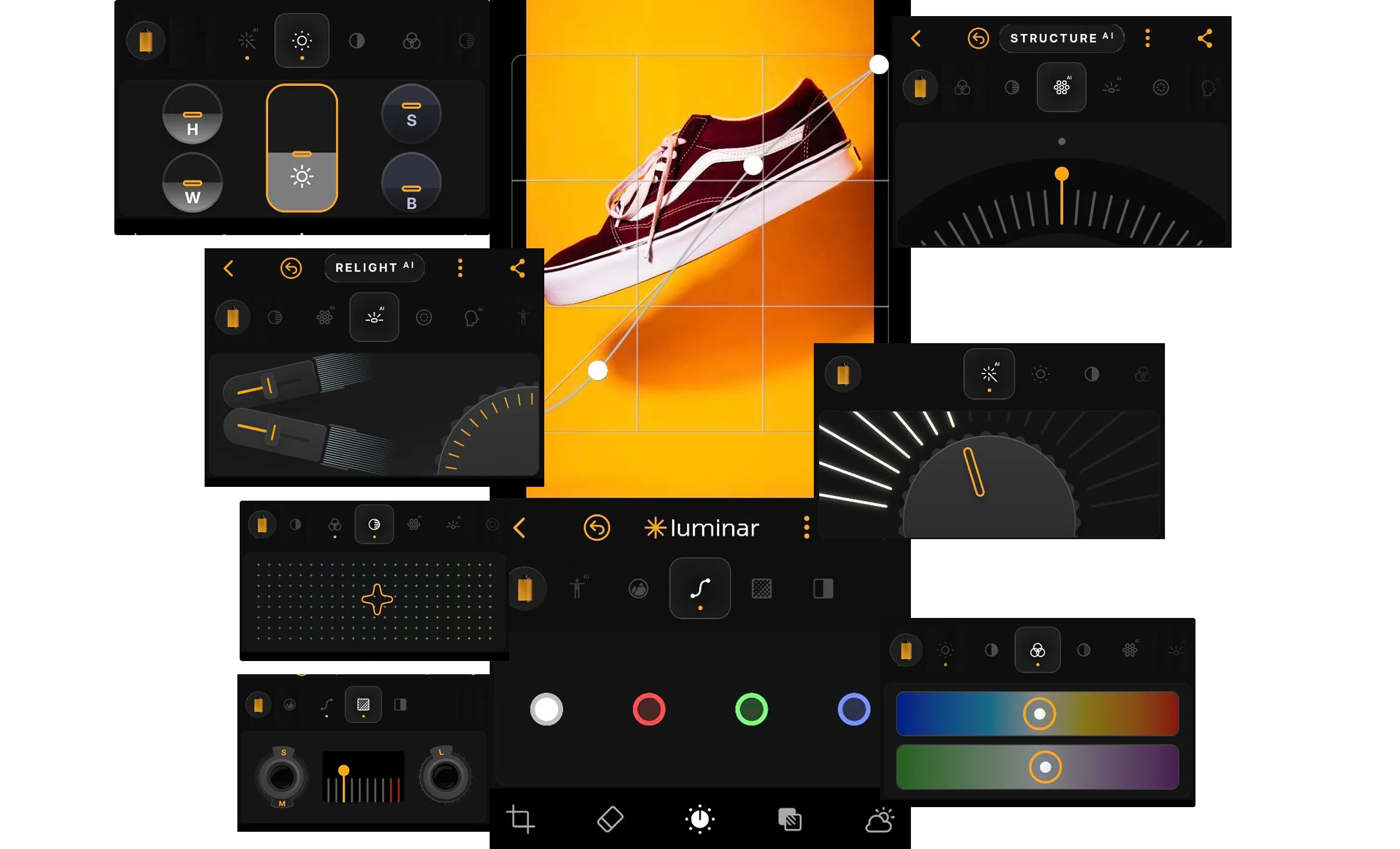1400x849 pixels.
Task: Click the middle curve control point on photo
Action: click(753, 166)
